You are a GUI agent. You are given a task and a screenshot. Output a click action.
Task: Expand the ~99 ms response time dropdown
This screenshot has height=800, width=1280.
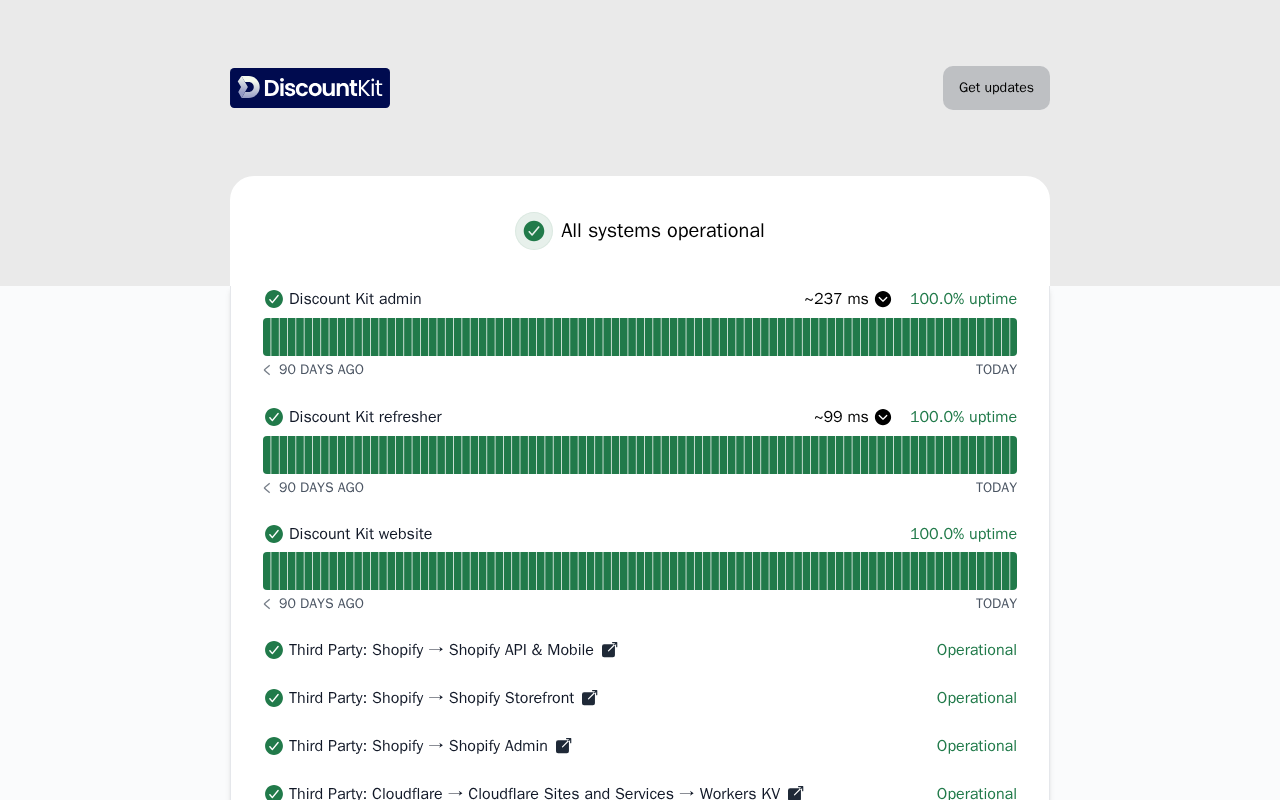pos(883,417)
